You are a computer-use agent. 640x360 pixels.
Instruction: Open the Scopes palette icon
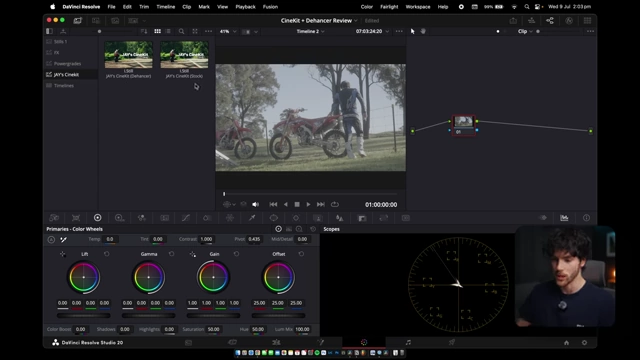[x=564, y=218]
